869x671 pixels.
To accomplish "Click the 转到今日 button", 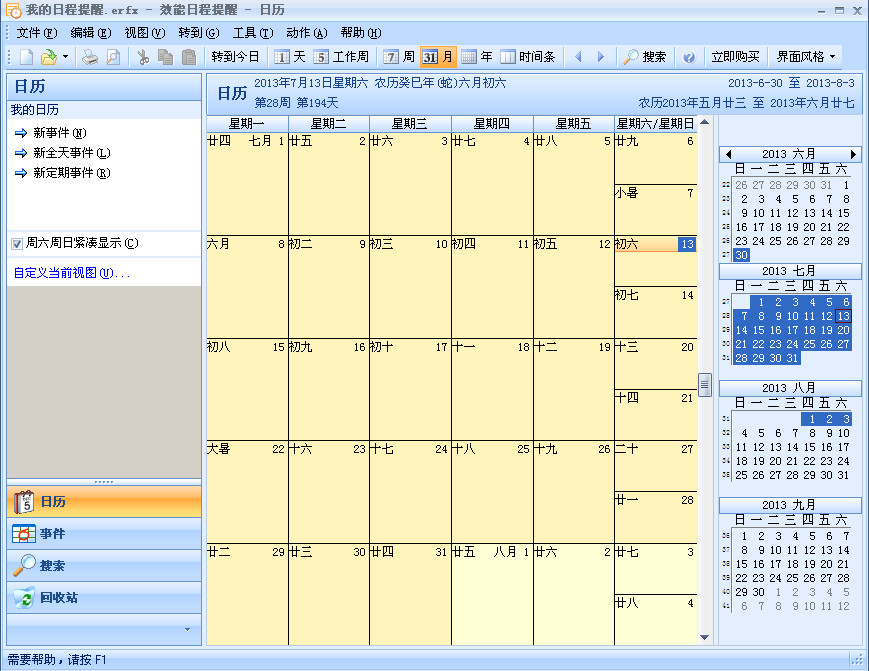I will 235,57.
